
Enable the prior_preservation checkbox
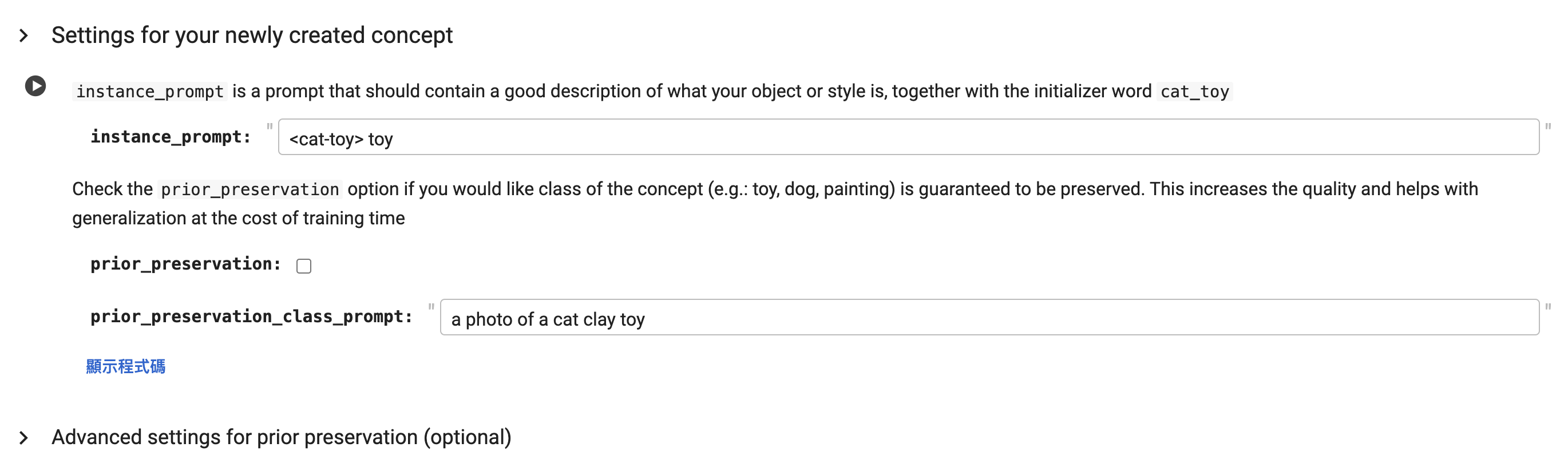304,266
